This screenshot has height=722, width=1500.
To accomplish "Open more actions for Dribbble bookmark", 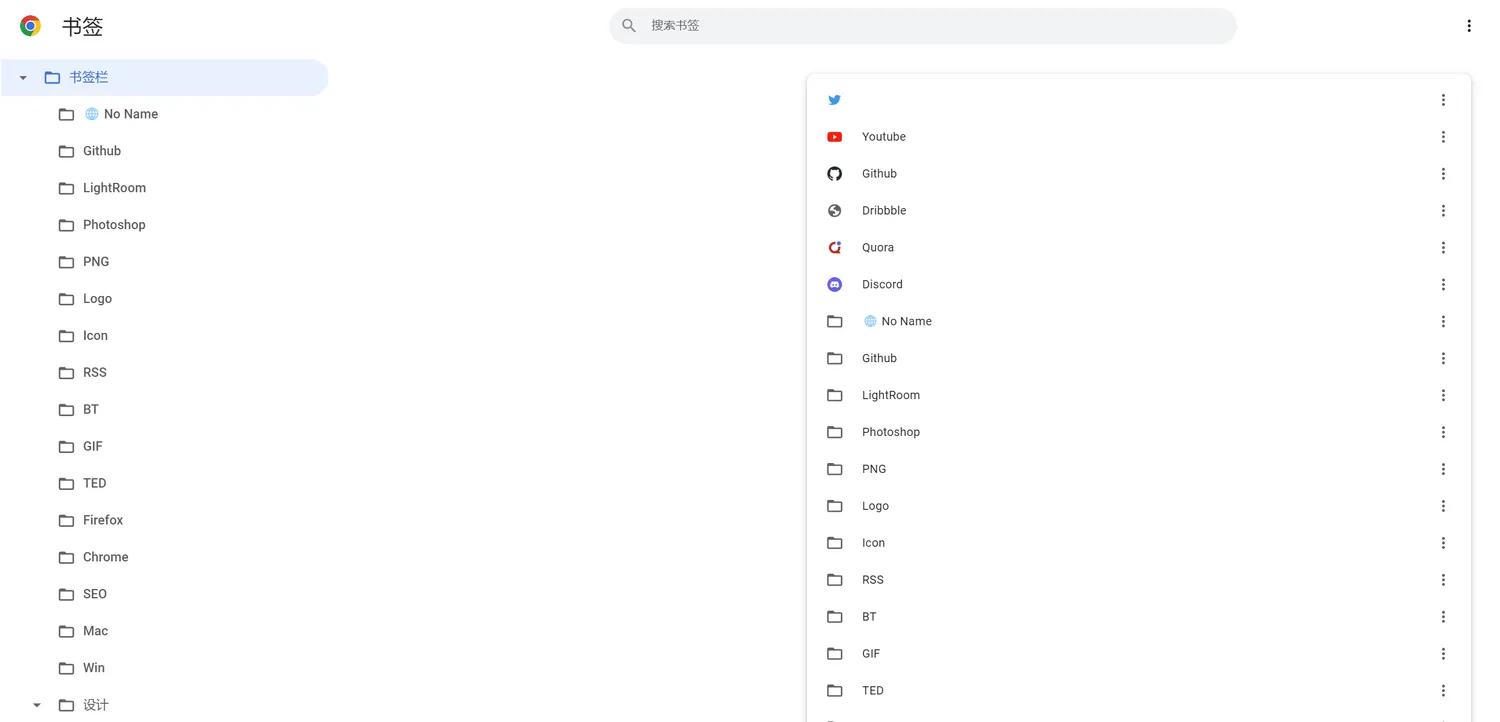I will (x=1443, y=211).
